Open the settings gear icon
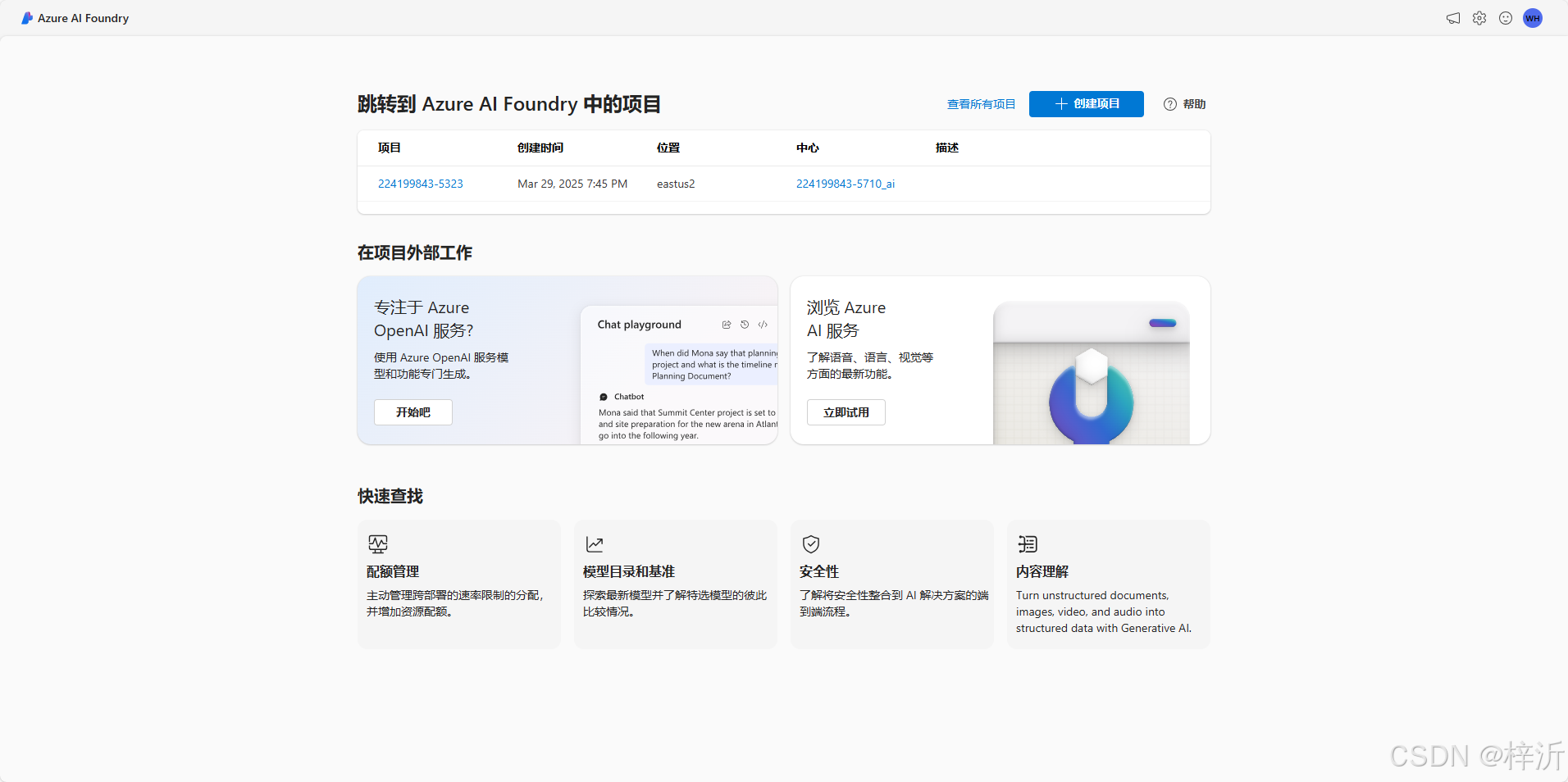The height and width of the screenshot is (782, 1568). (x=1479, y=18)
